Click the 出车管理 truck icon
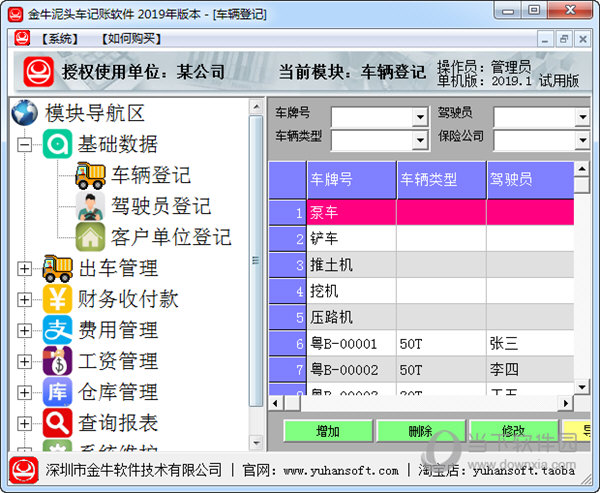The image size is (600, 493). 57,268
